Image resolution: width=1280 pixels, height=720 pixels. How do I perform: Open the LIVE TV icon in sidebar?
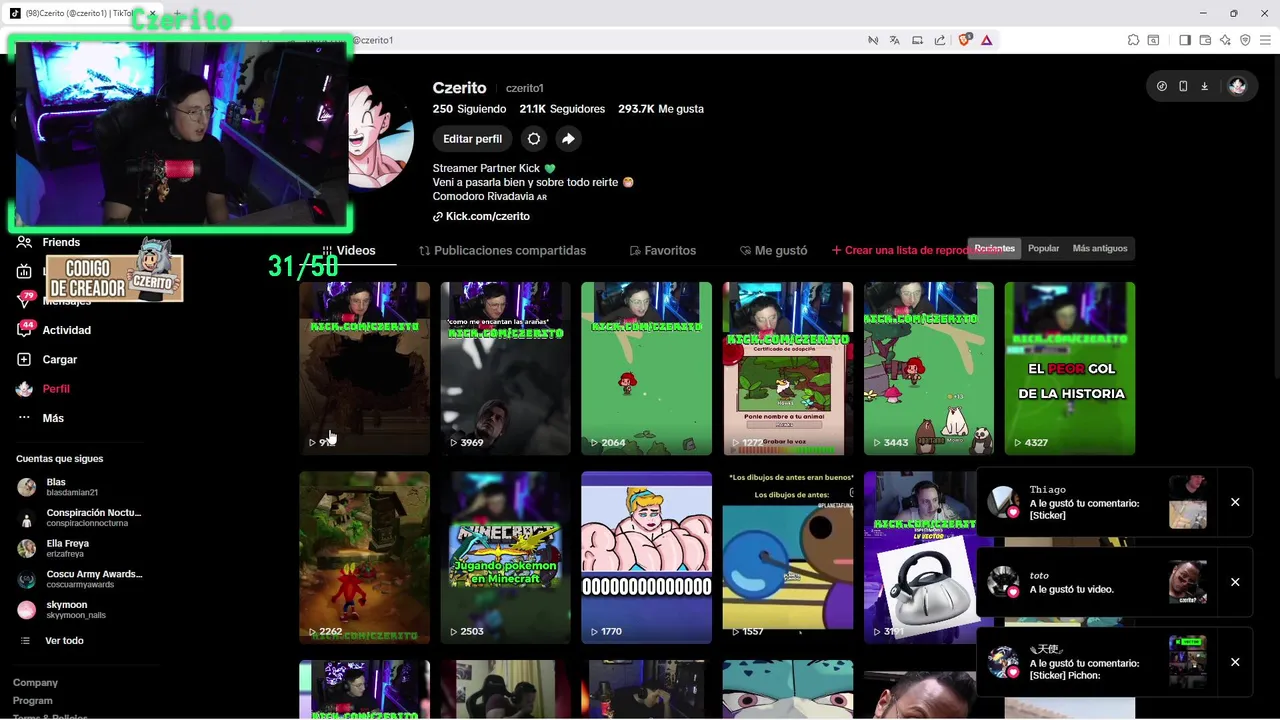tap(24, 271)
